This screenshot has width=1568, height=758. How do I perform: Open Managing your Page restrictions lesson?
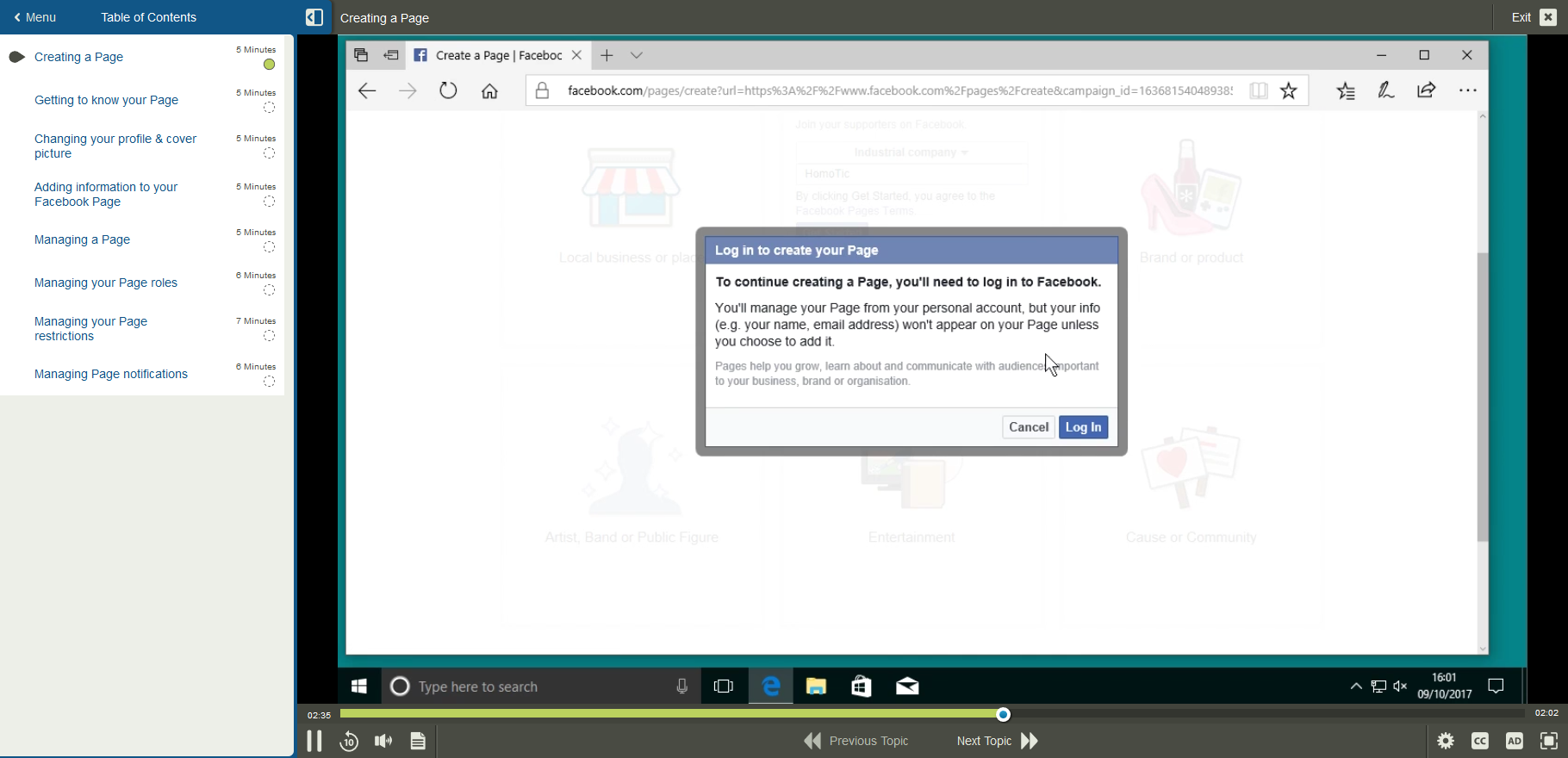[90, 328]
